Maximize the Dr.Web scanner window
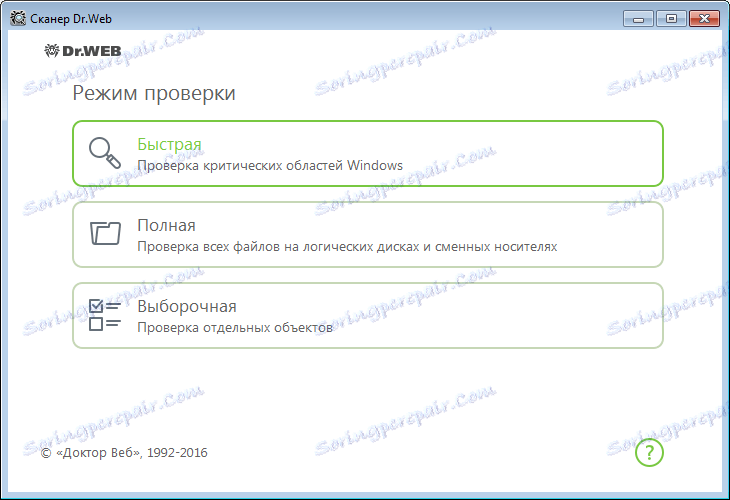 click(x=671, y=19)
